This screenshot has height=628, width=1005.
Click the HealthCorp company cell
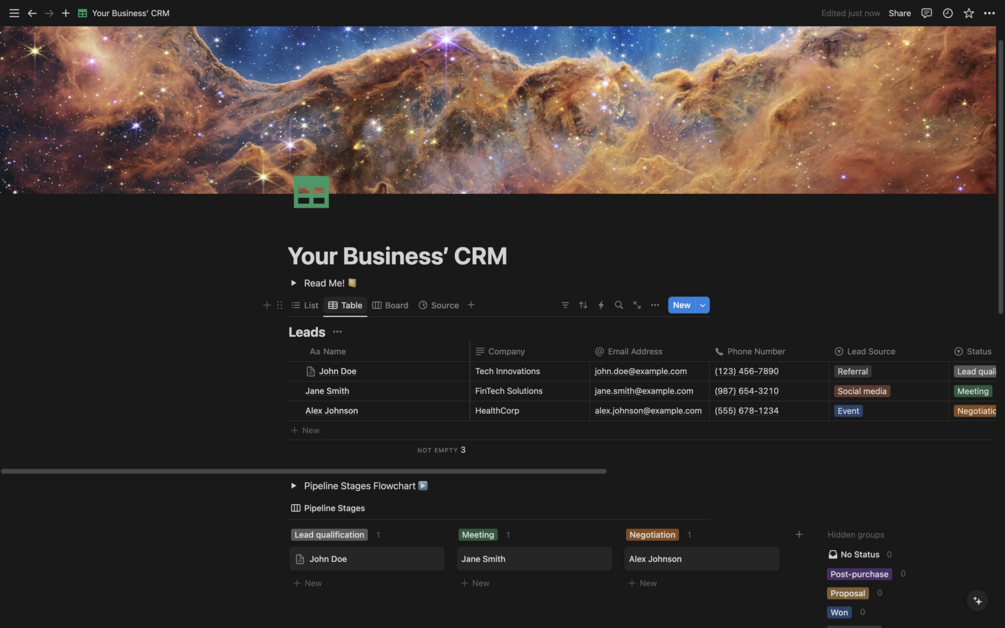pos(529,411)
